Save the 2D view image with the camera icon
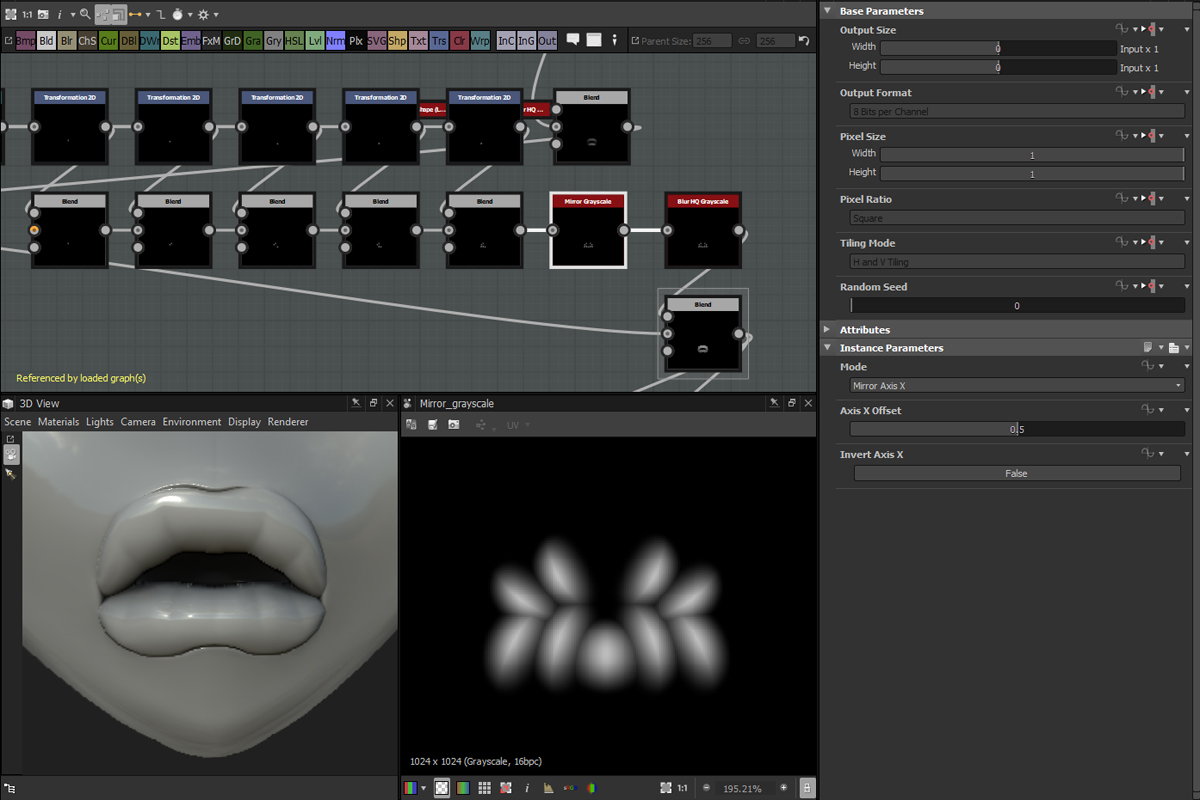Viewport: 1200px width, 800px height. pyautogui.click(x=454, y=425)
